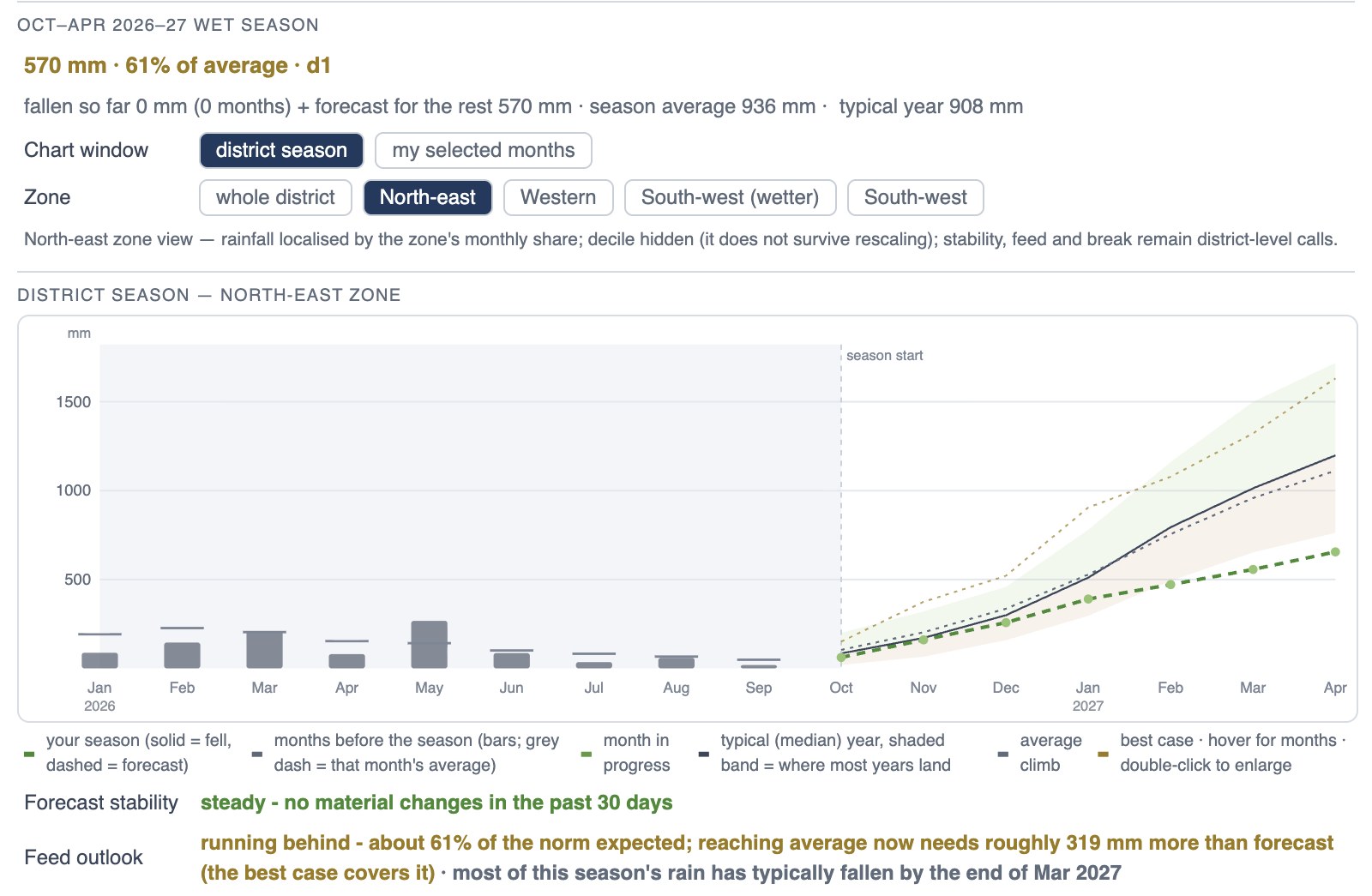The width and height of the screenshot is (1372, 896).
Task: Select the North-east zone button
Action: click(427, 197)
